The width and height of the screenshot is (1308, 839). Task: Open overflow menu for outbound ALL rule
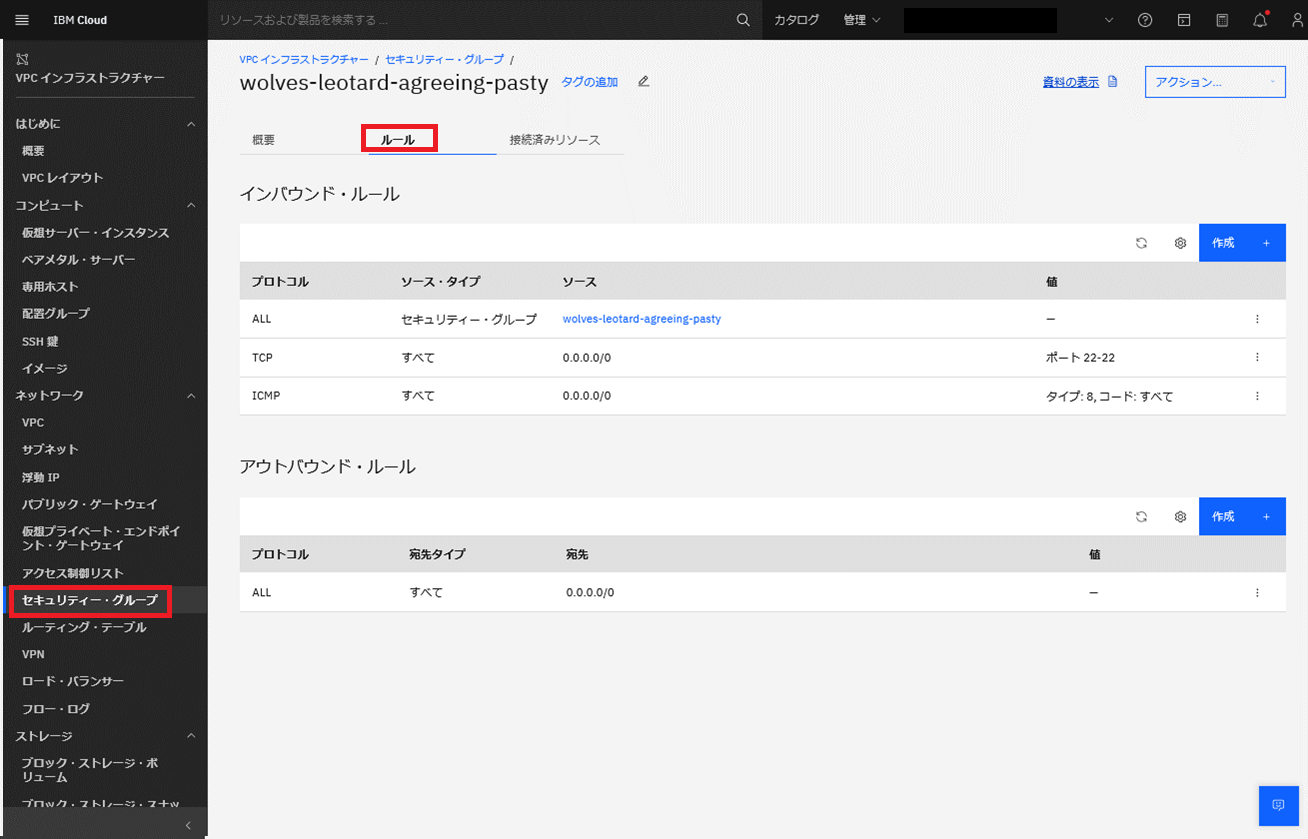coord(1257,592)
